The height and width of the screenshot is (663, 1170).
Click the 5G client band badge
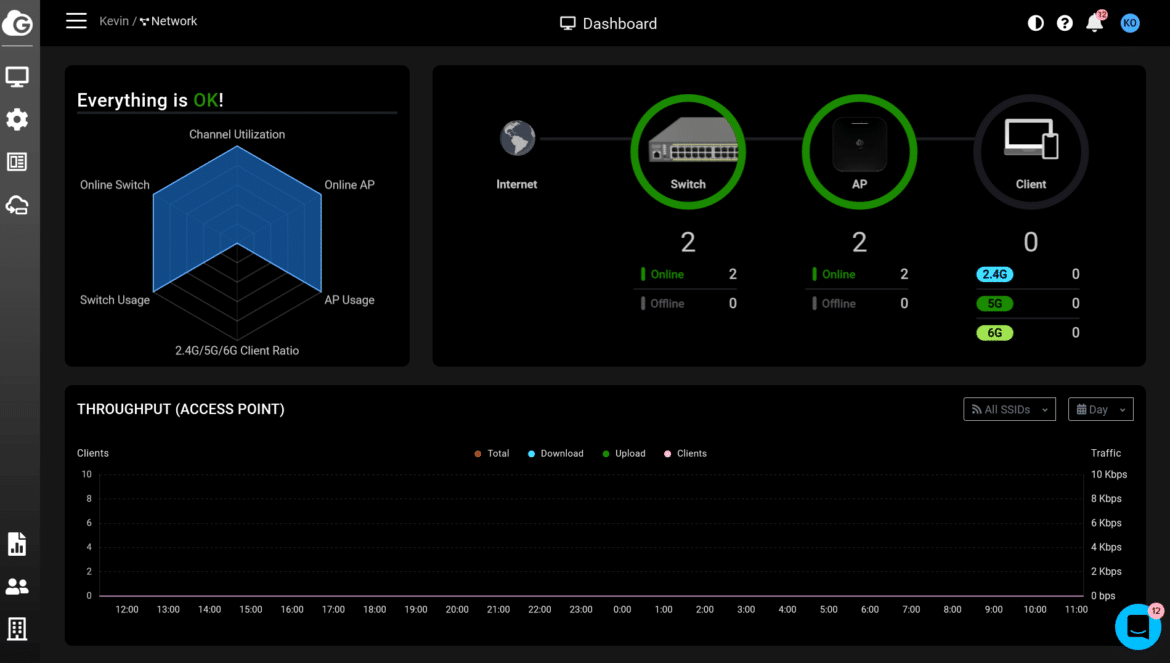(x=995, y=304)
